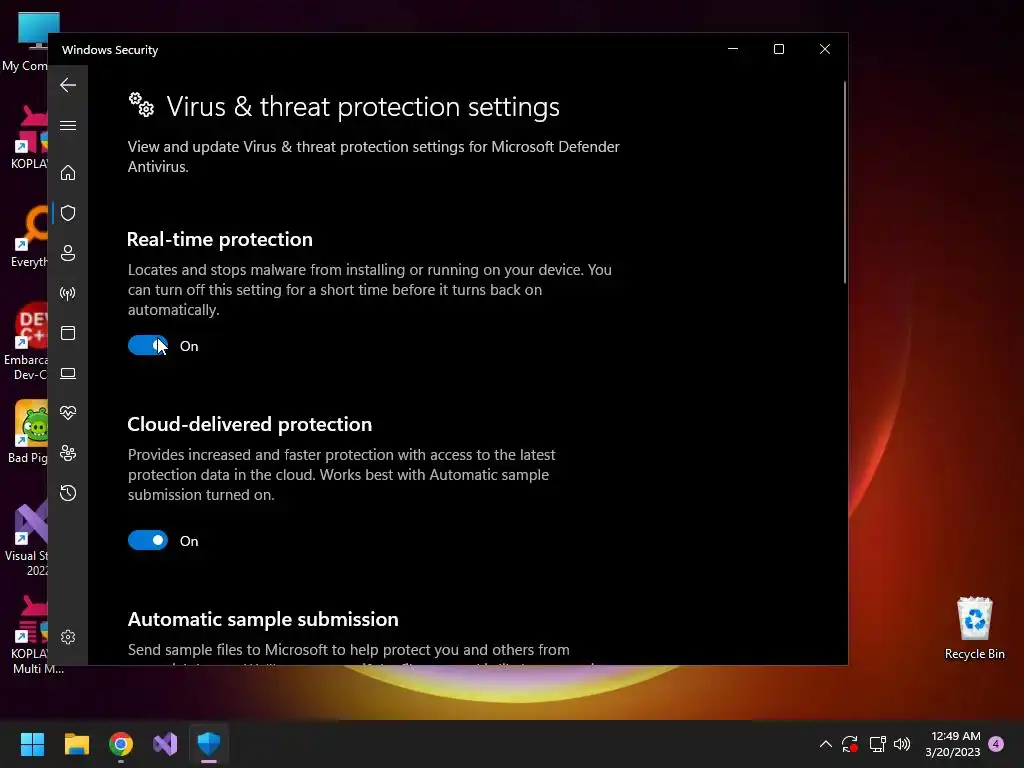Open the Windows Start button

point(32,744)
